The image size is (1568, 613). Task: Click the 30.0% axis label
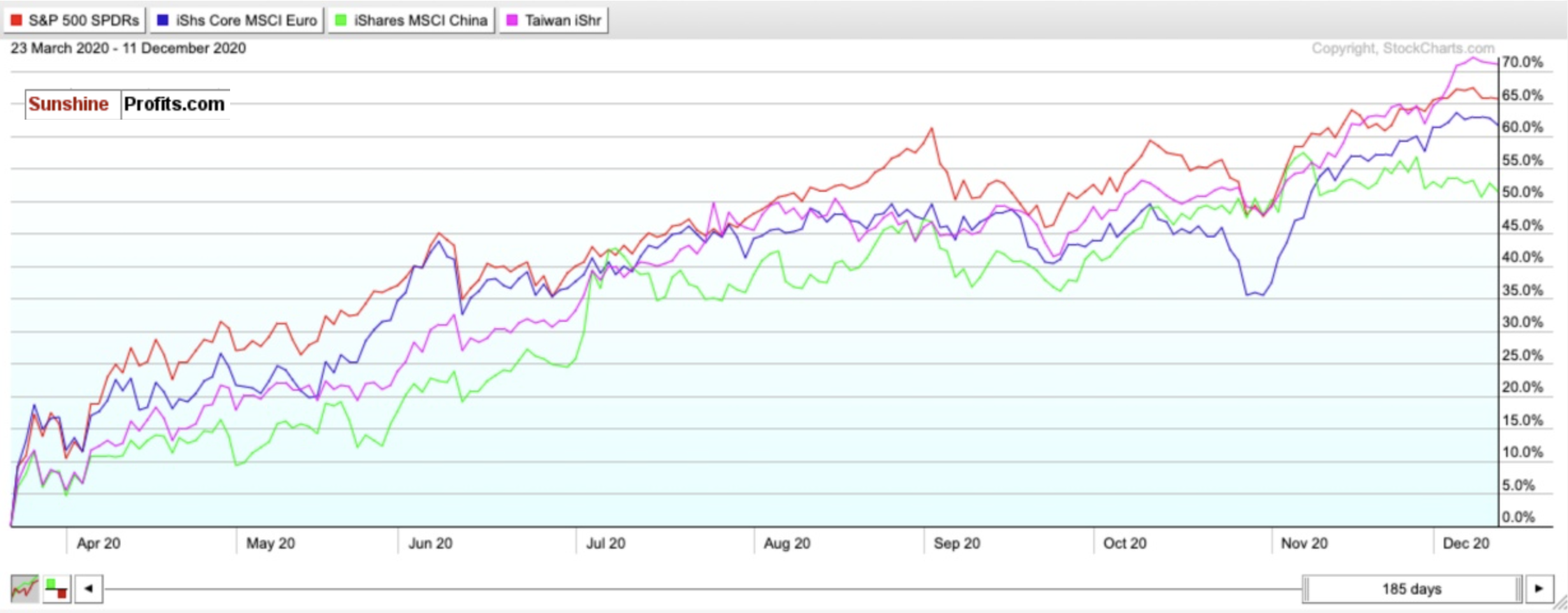point(1522,322)
